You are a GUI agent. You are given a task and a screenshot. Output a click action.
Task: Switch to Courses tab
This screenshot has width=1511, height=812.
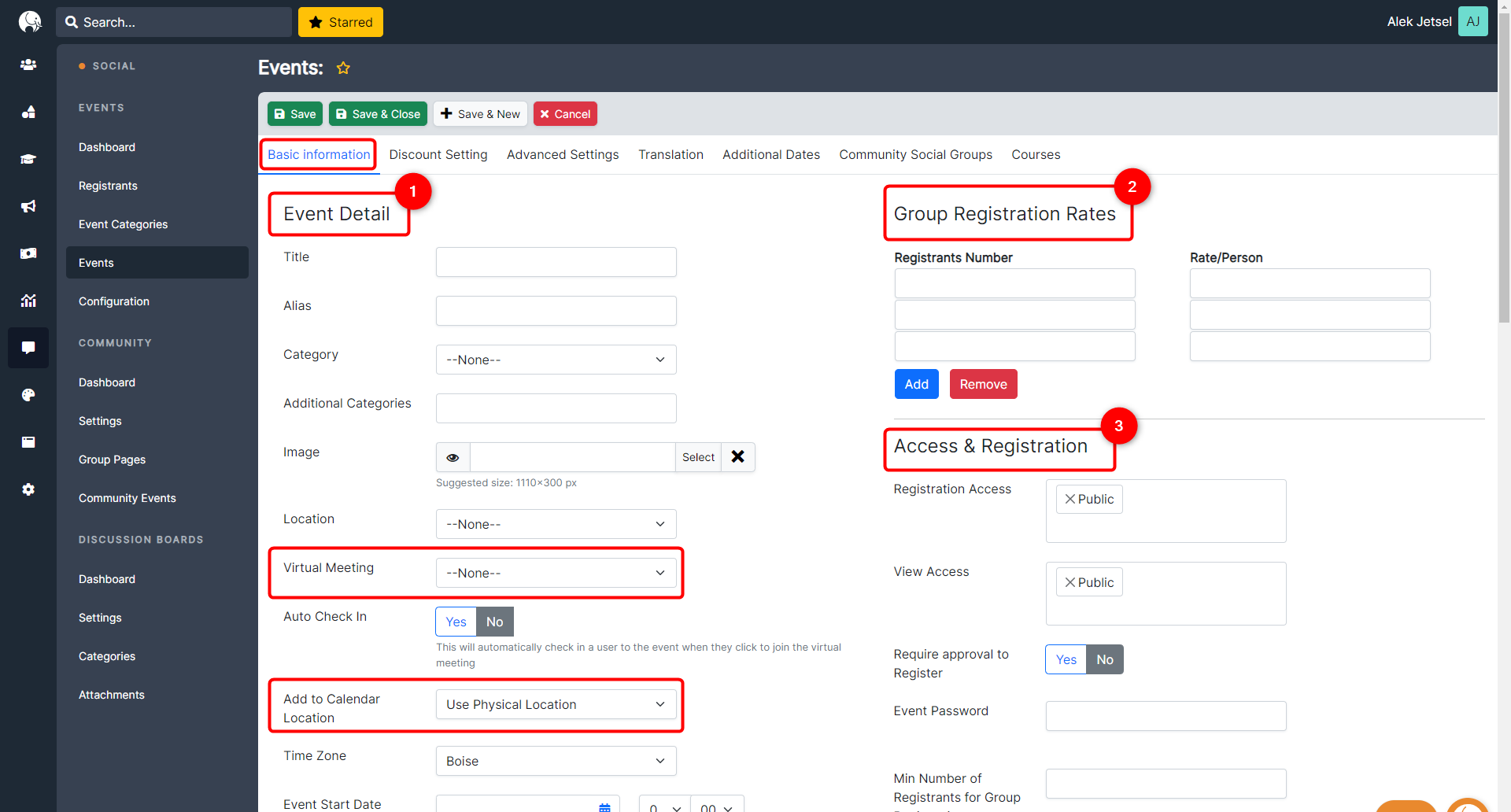point(1036,154)
